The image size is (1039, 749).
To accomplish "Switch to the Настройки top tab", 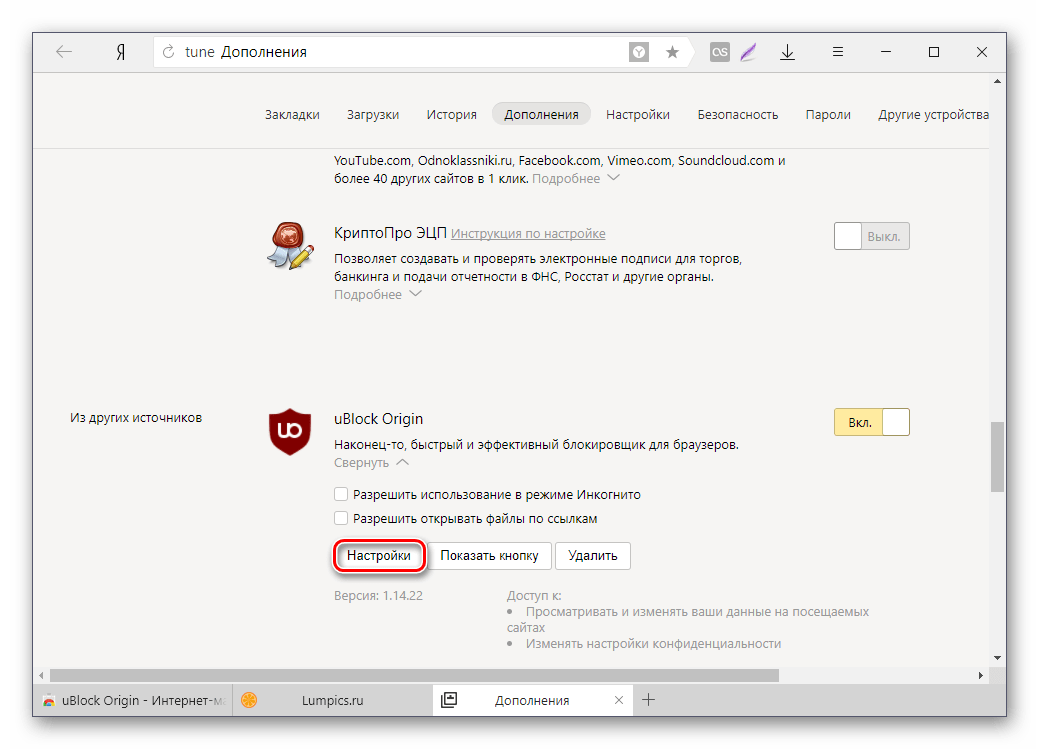I will point(637,114).
